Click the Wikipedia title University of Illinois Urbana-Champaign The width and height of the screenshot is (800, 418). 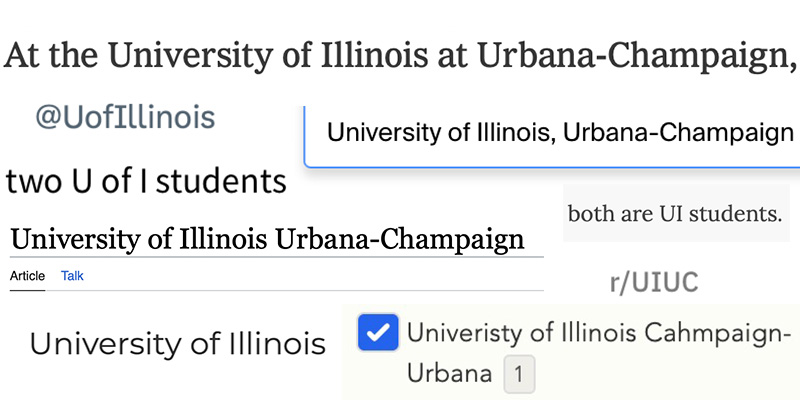coord(267,239)
